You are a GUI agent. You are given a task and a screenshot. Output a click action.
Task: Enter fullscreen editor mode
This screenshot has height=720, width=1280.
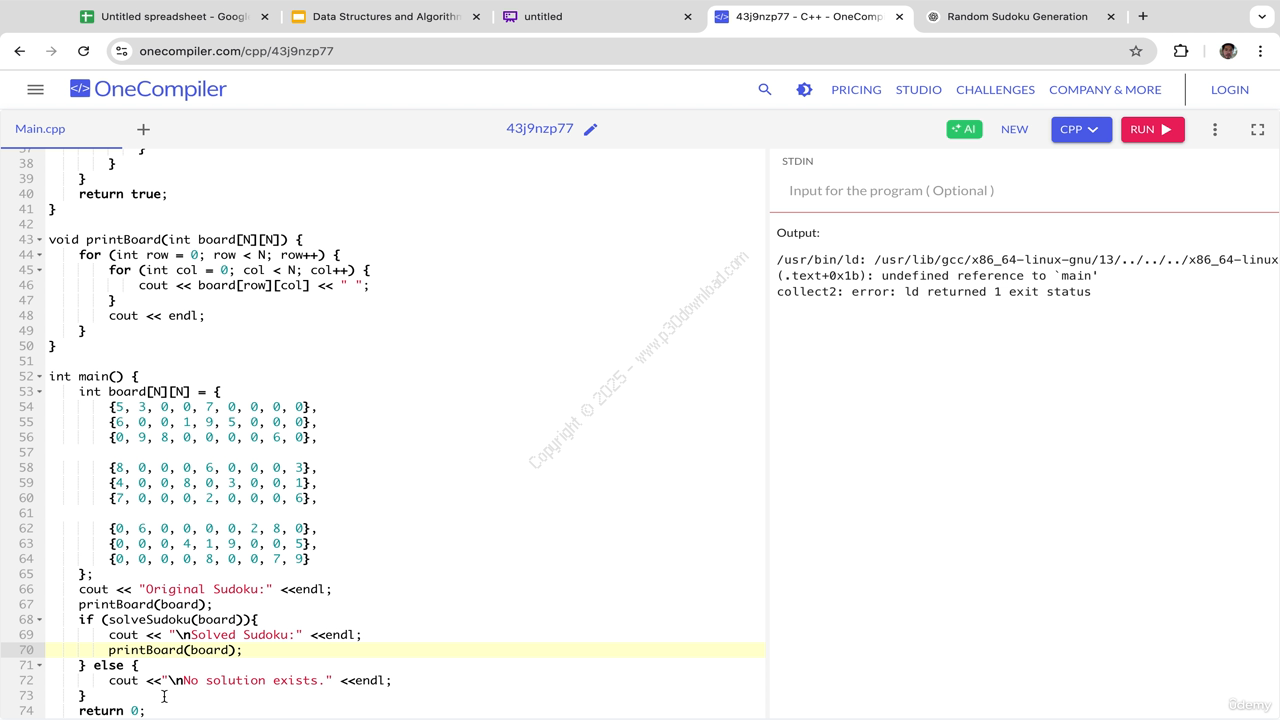coord(1258,129)
